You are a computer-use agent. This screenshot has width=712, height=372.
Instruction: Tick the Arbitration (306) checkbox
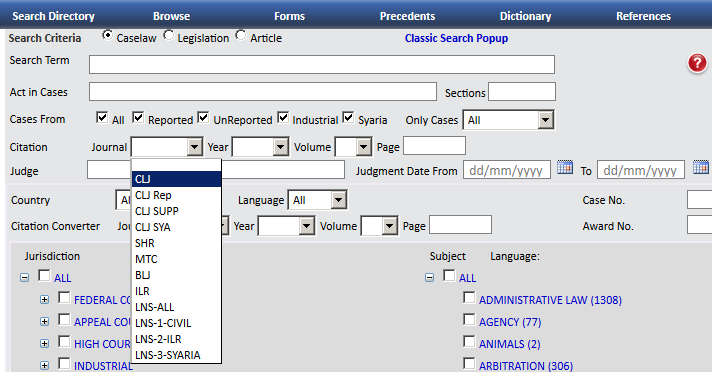click(x=469, y=363)
